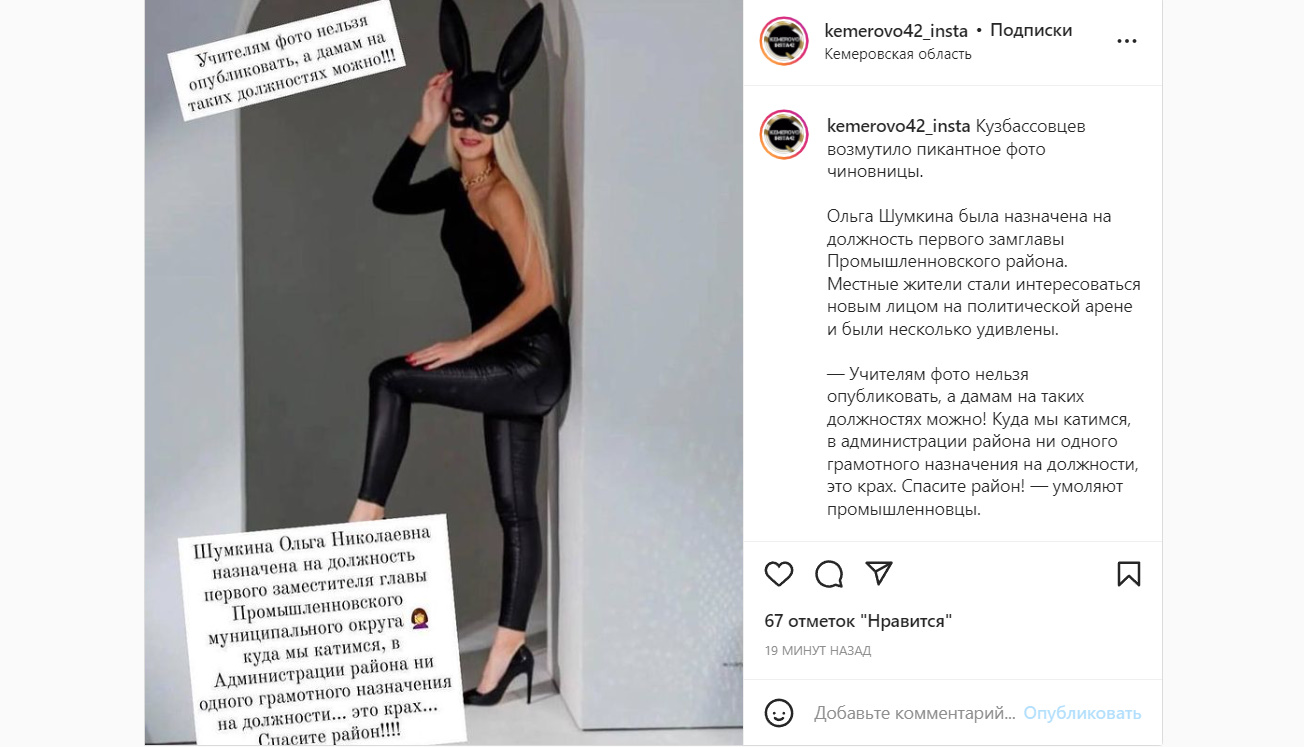Like the post with the heart icon
Screen dimensions: 1304x747
click(779, 573)
